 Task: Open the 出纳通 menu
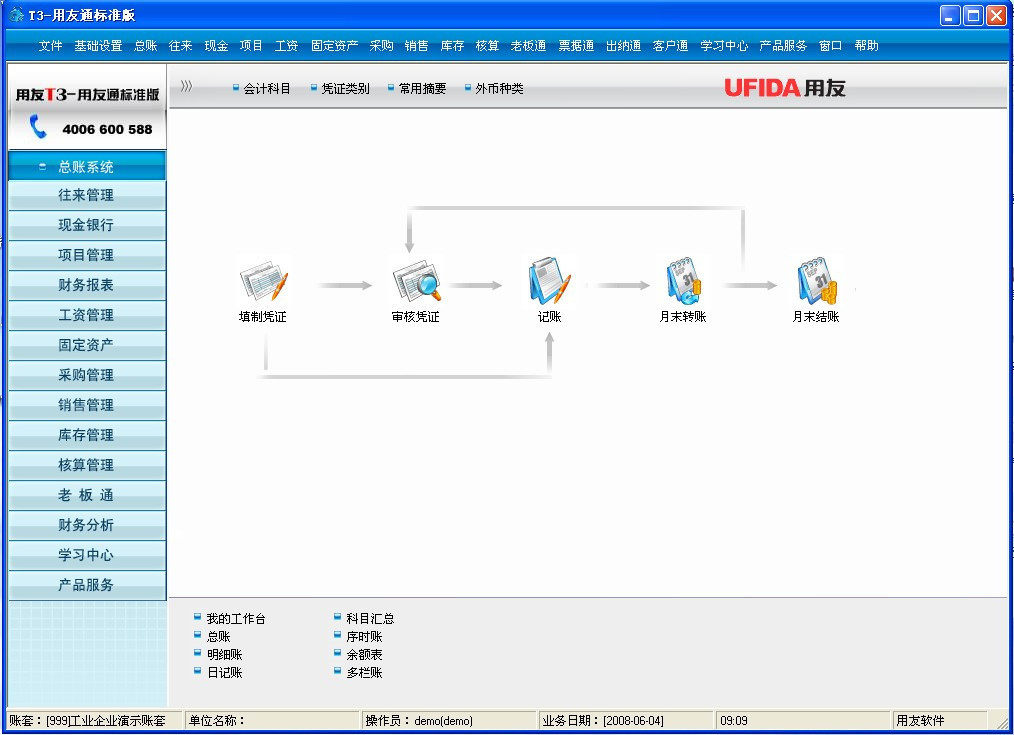623,46
